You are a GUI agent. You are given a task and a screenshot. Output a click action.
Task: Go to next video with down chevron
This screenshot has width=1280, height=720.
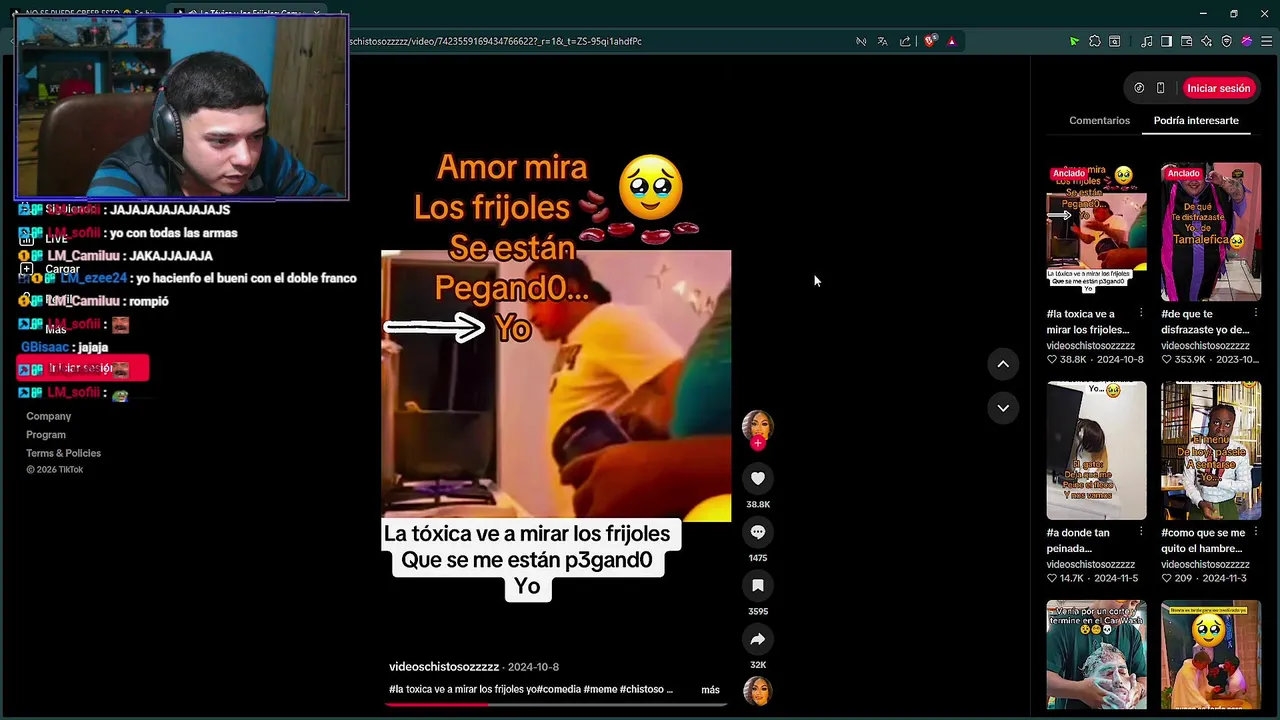click(x=1003, y=408)
